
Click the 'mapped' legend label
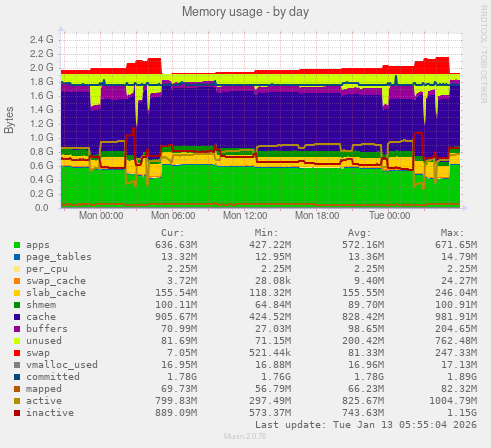[44, 389]
